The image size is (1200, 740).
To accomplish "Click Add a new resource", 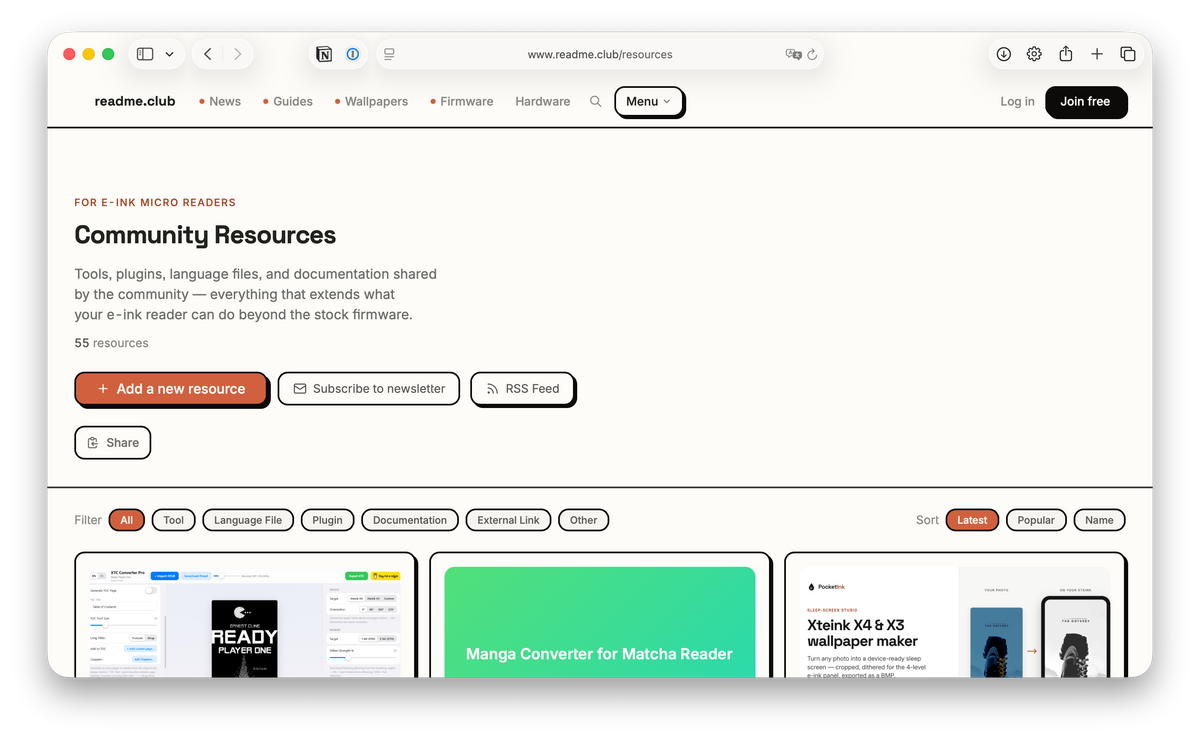I will [x=171, y=388].
